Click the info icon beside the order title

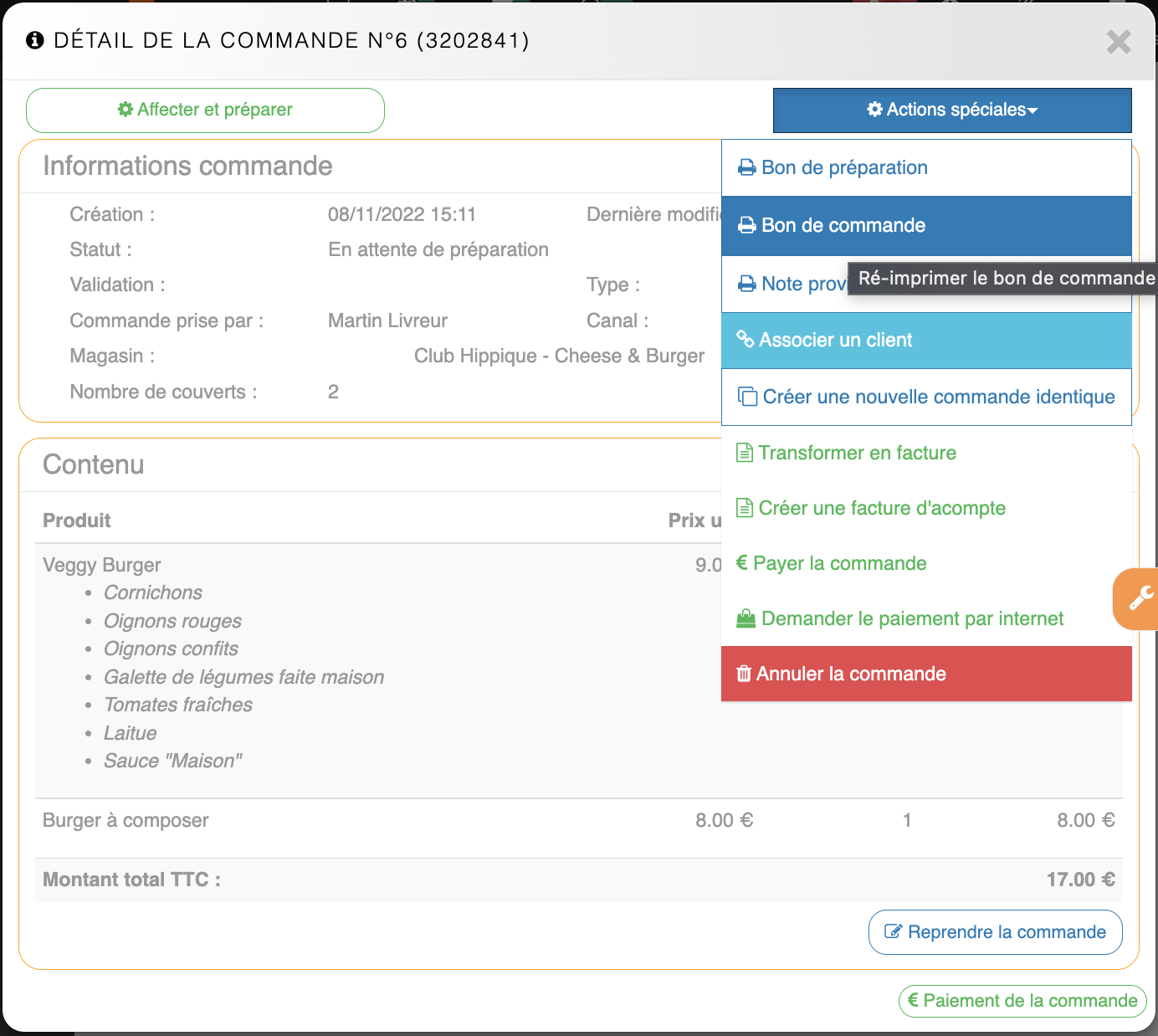click(35, 40)
